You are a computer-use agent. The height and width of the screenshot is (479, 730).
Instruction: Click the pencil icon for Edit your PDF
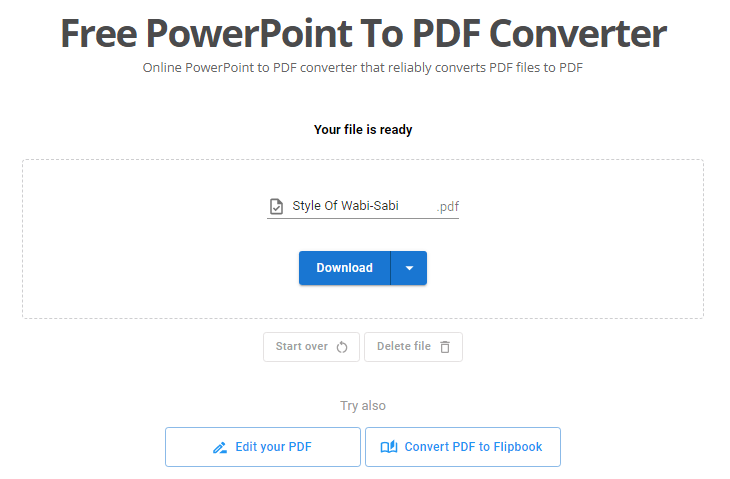point(220,447)
